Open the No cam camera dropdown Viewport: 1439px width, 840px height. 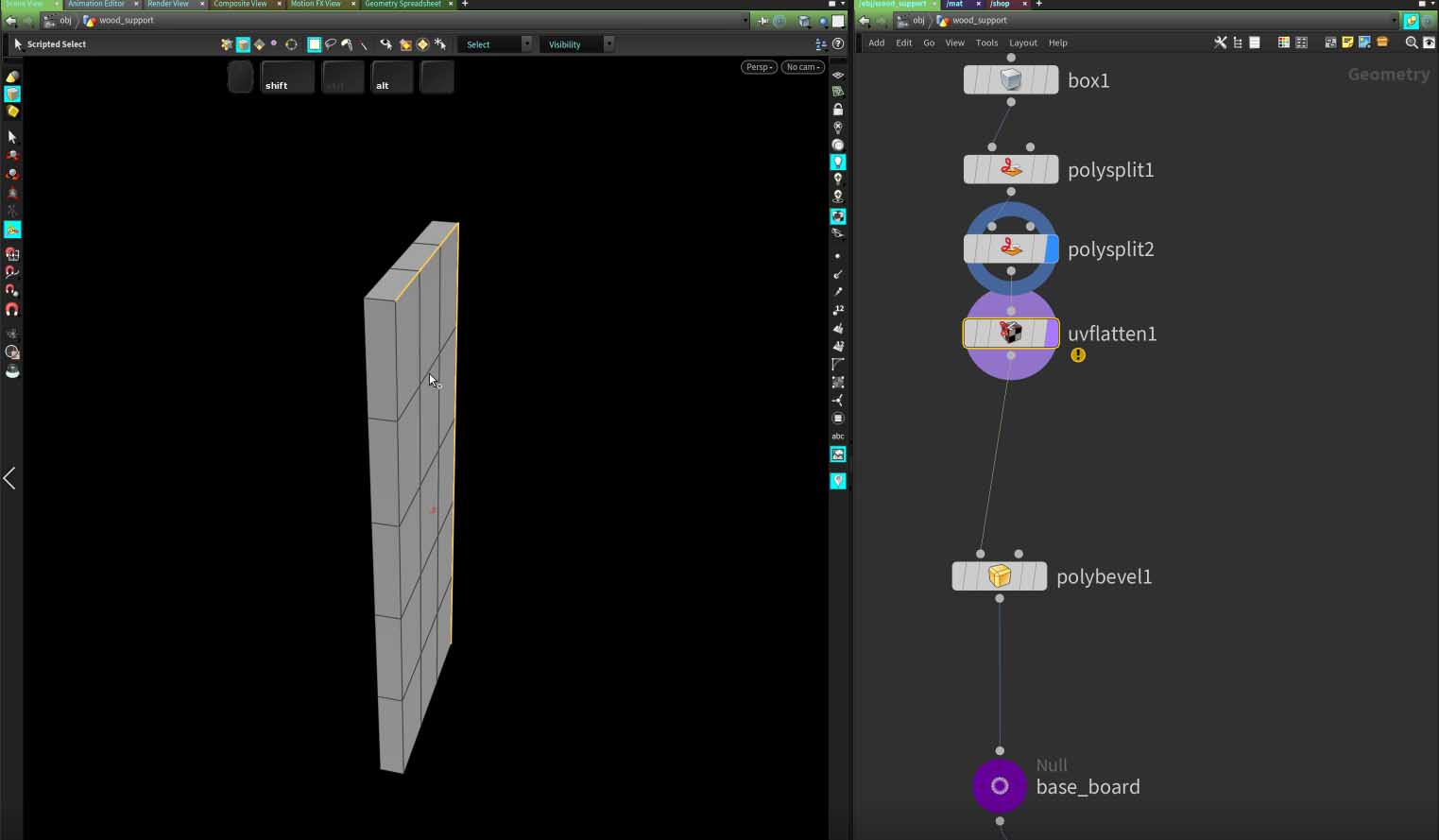[x=803, y=67]
